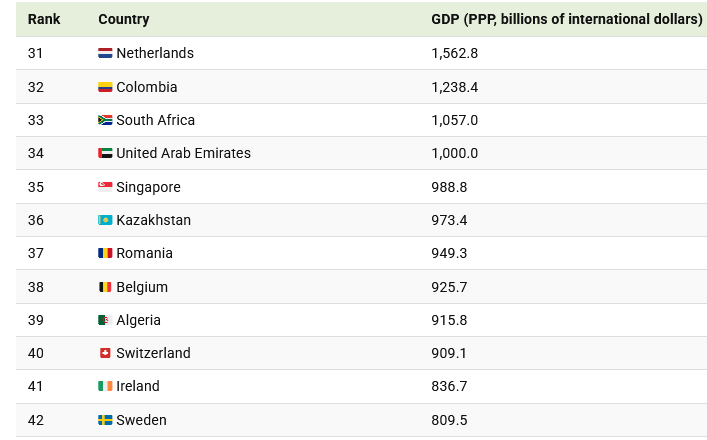Viewport: 707px width, 440px height.
Task: Click the Algeria flag icon
Action: tap(105, 320)
